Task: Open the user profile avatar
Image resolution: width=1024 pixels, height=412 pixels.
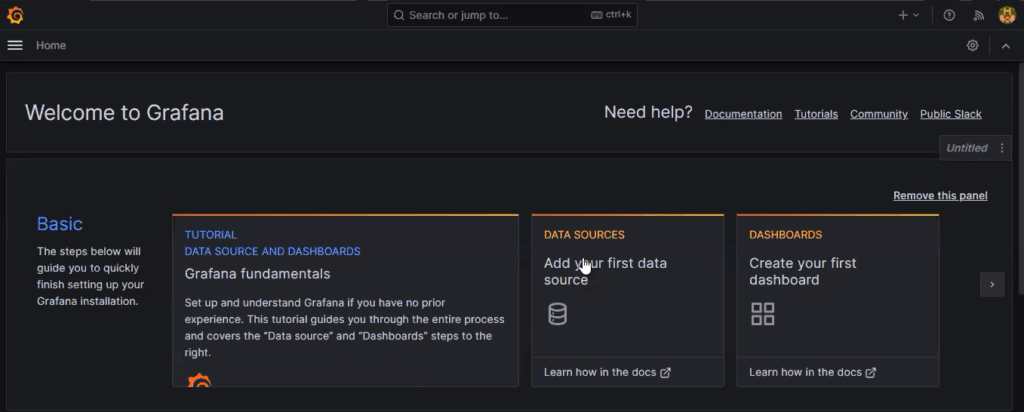Action: (x=1007, y=15)
